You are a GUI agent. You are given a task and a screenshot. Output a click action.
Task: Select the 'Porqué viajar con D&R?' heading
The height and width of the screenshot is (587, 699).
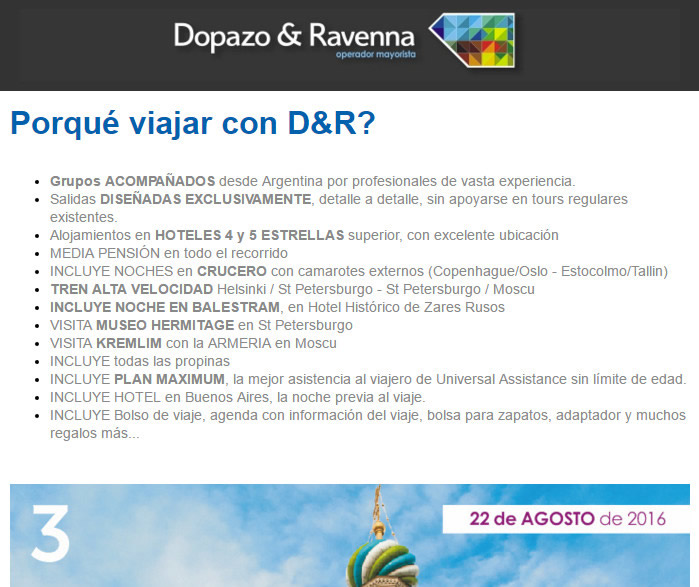pyautogui.click(x=192, y=123)
